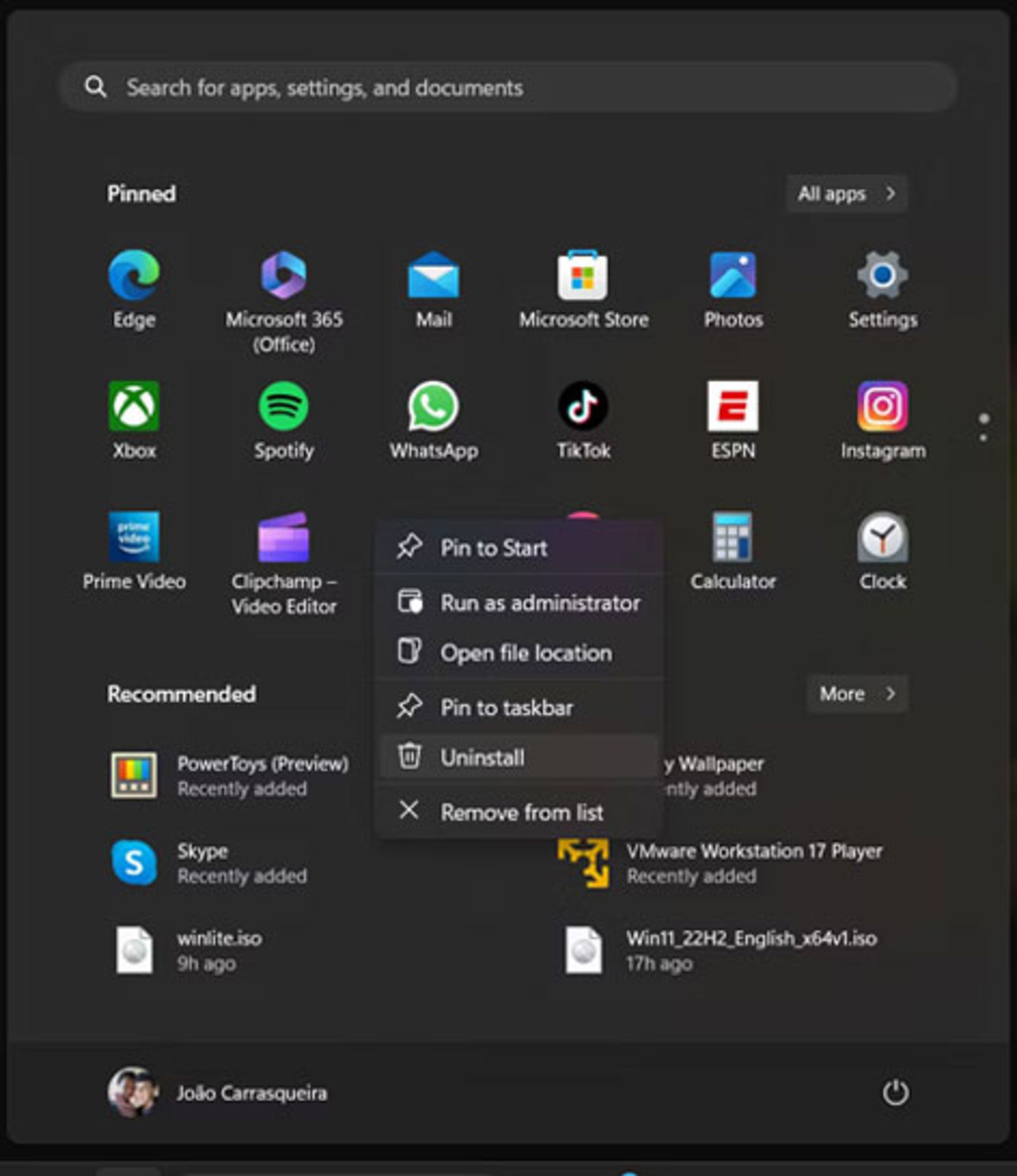Open the All apps list

pyautogui.click(x=846, y=194)
